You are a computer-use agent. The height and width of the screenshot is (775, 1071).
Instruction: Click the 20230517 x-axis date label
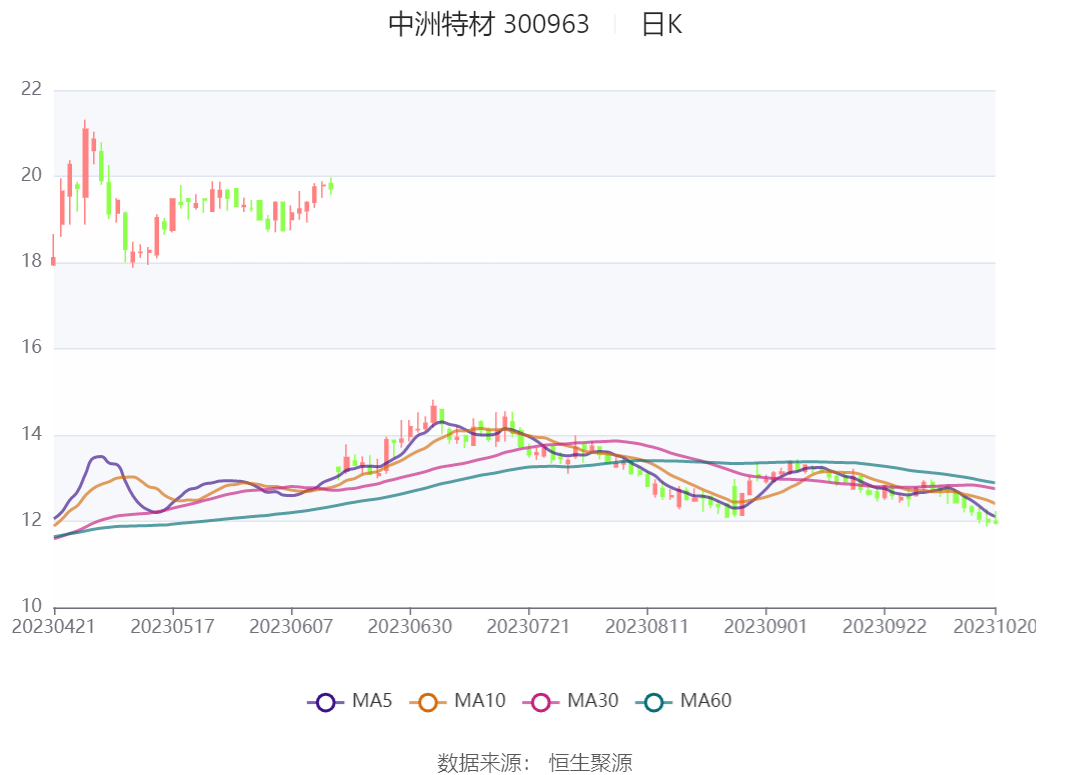click(x=173, y=626)
